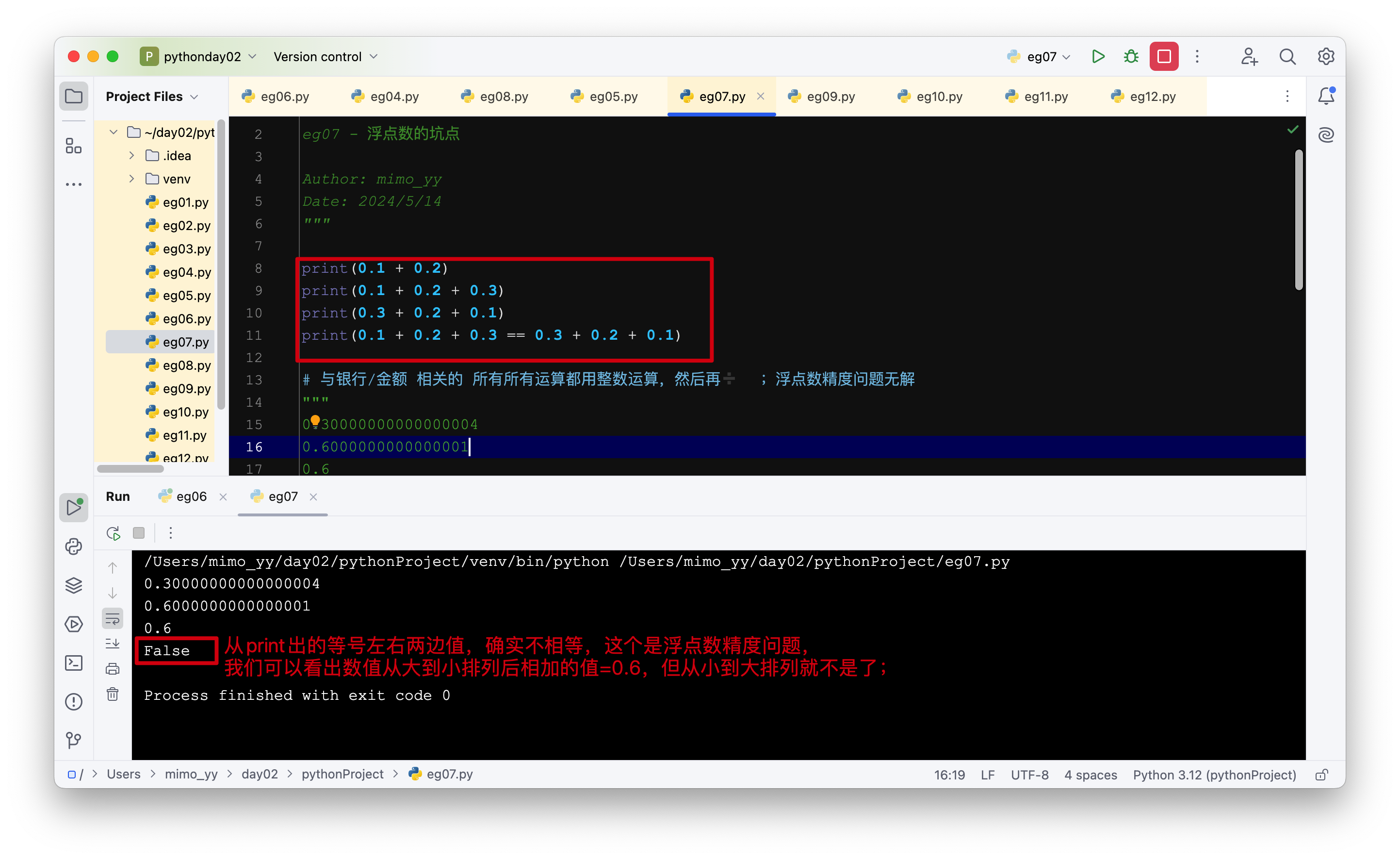Image resolution: width=1400 pixels, height=860 pixels.
Task: Click the intention lightbulb on line 15
Action: (315, 421)
